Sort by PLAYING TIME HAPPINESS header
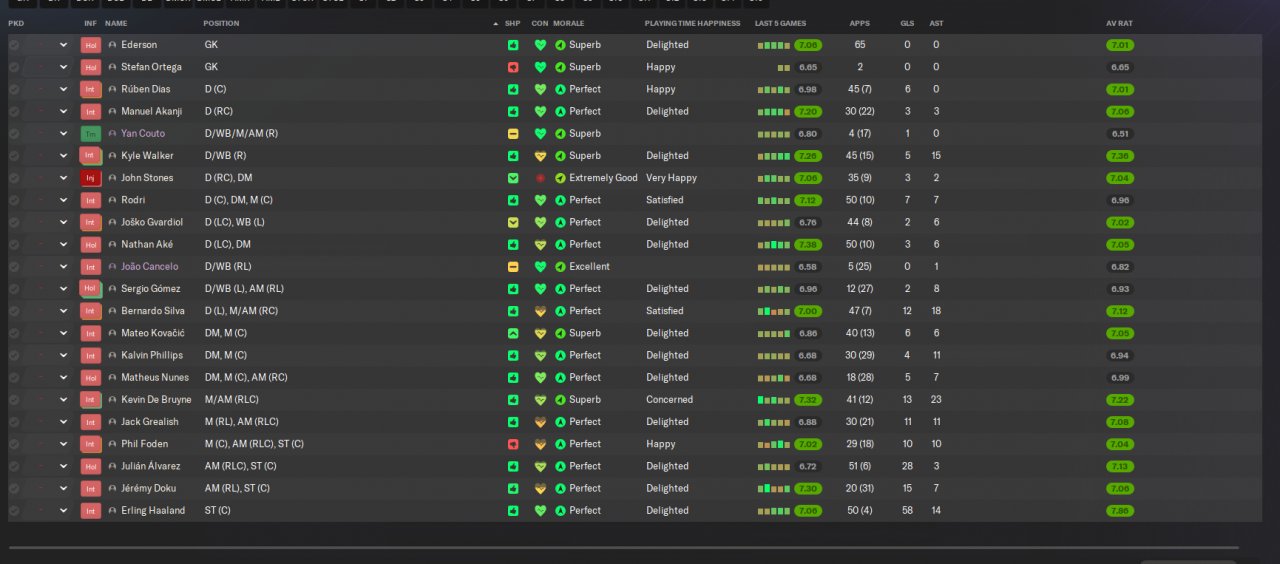 point(693,23)
